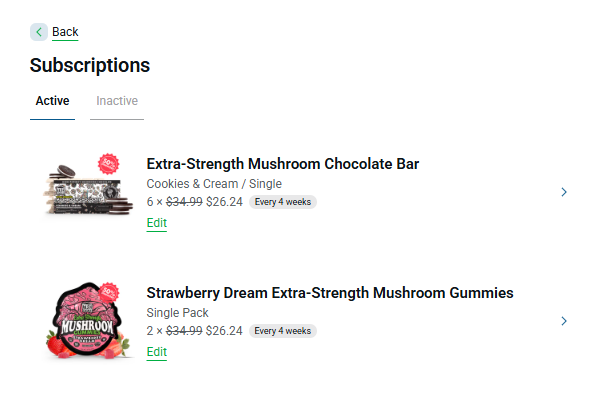Open the Inactive subscriptions tab
The width and height of the screenshot is (613, 419).
117,101
